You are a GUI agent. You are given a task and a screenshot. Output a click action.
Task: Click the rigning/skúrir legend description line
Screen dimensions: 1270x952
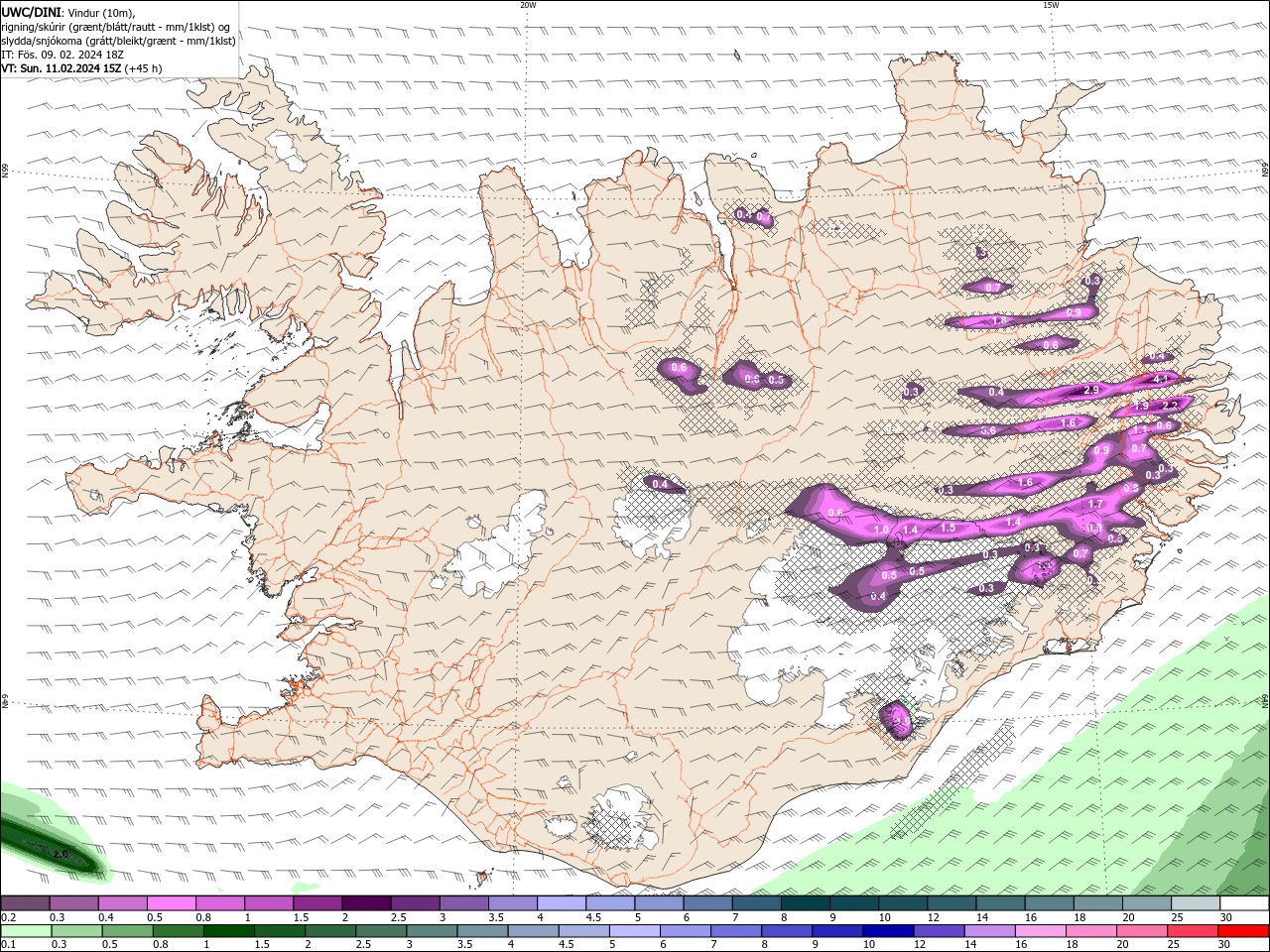pos(116,27)
